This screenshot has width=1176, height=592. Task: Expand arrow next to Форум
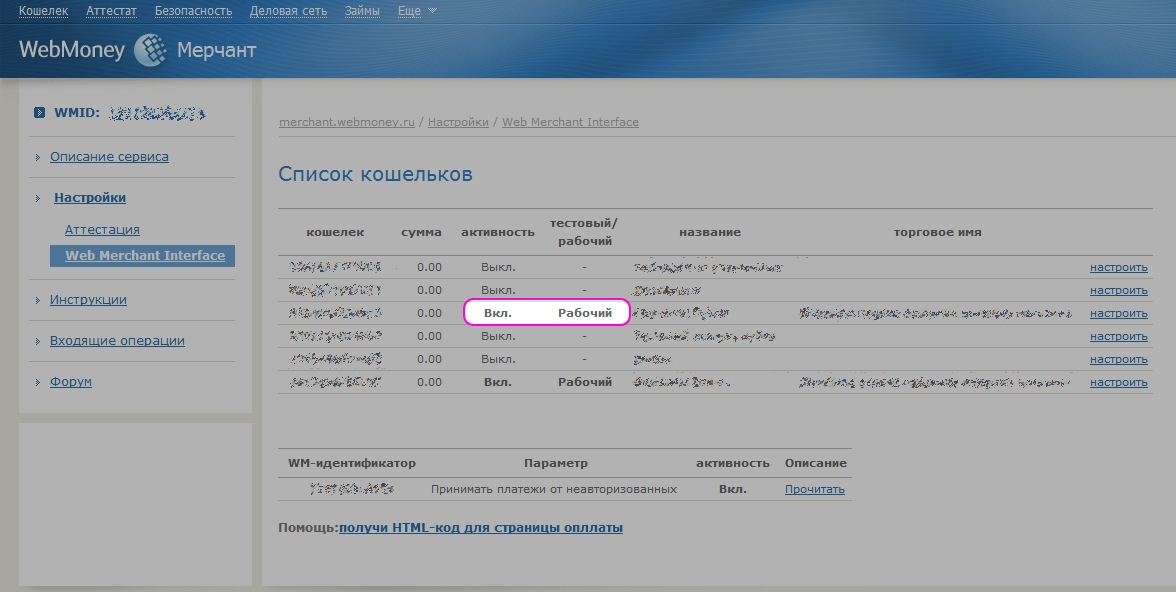coord(38,383)
